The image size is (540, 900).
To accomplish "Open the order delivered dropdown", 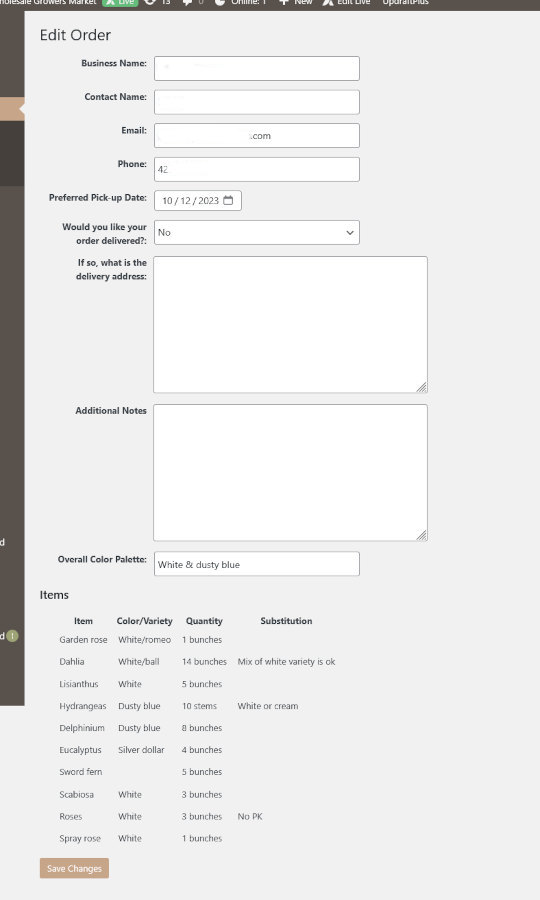I will [257, 232].
